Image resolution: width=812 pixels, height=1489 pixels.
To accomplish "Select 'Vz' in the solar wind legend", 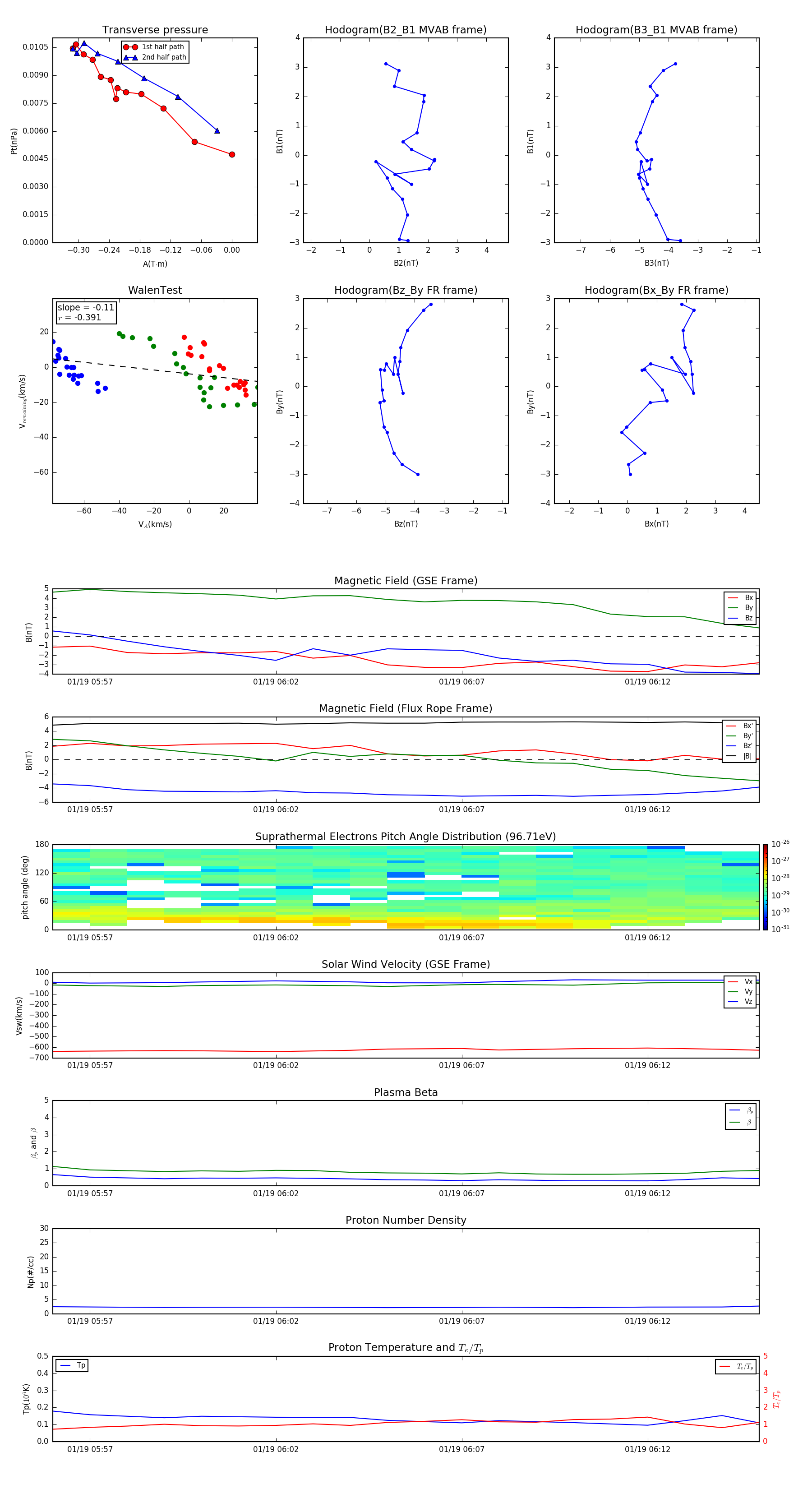I will click(740, 1002).
